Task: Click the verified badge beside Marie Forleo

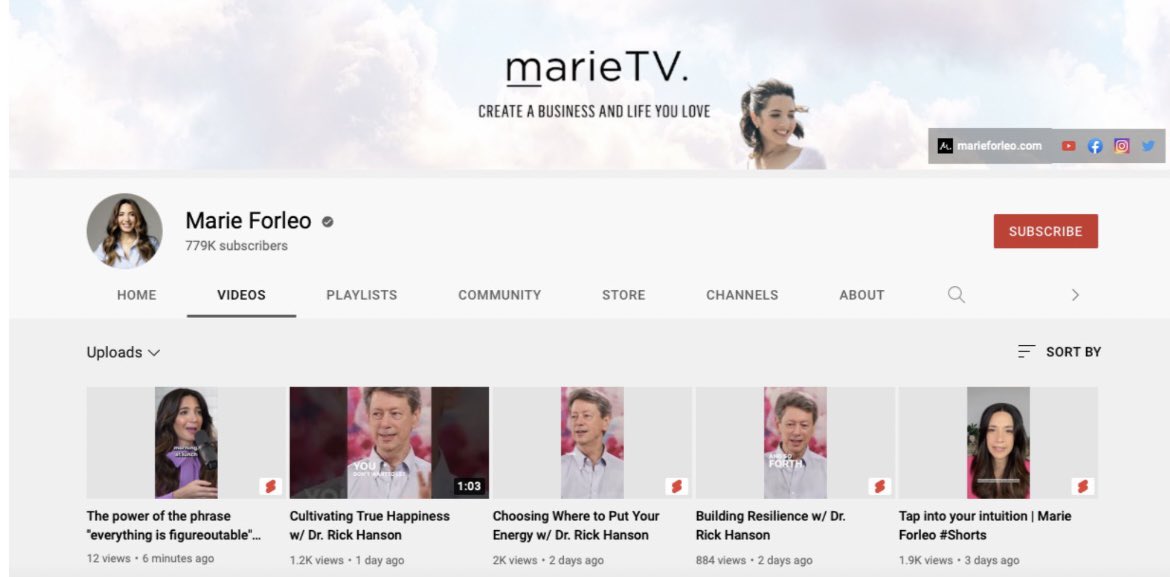Action: [x=328, y=222]
